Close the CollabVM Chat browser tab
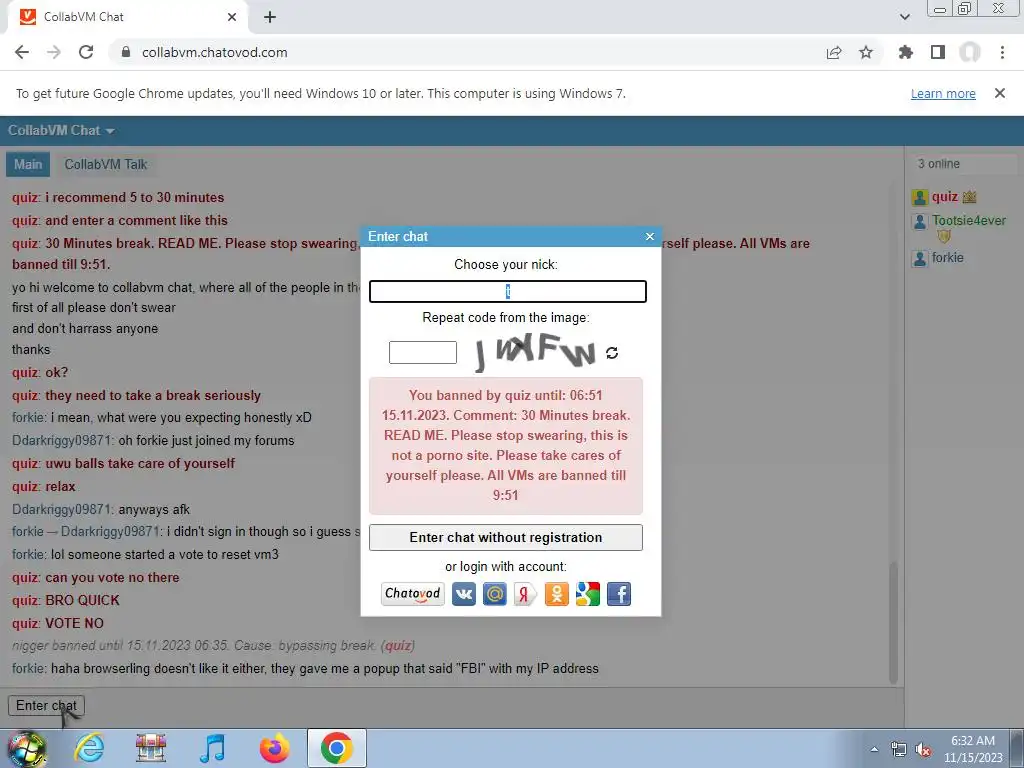 pyautogui.click(x=232, y=17)
